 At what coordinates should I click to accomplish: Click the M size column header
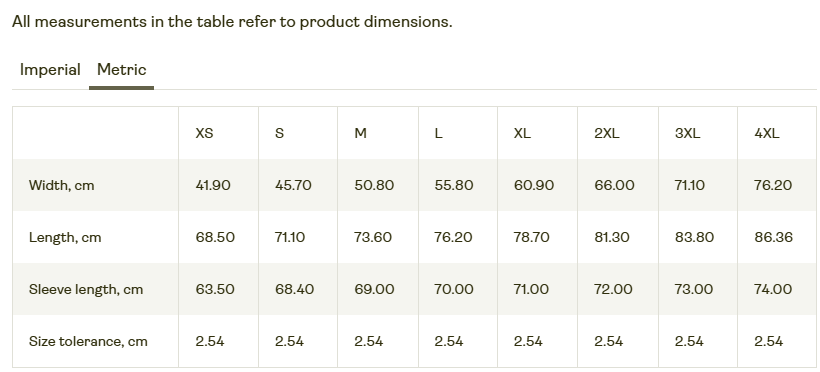[x=360, y=133]
